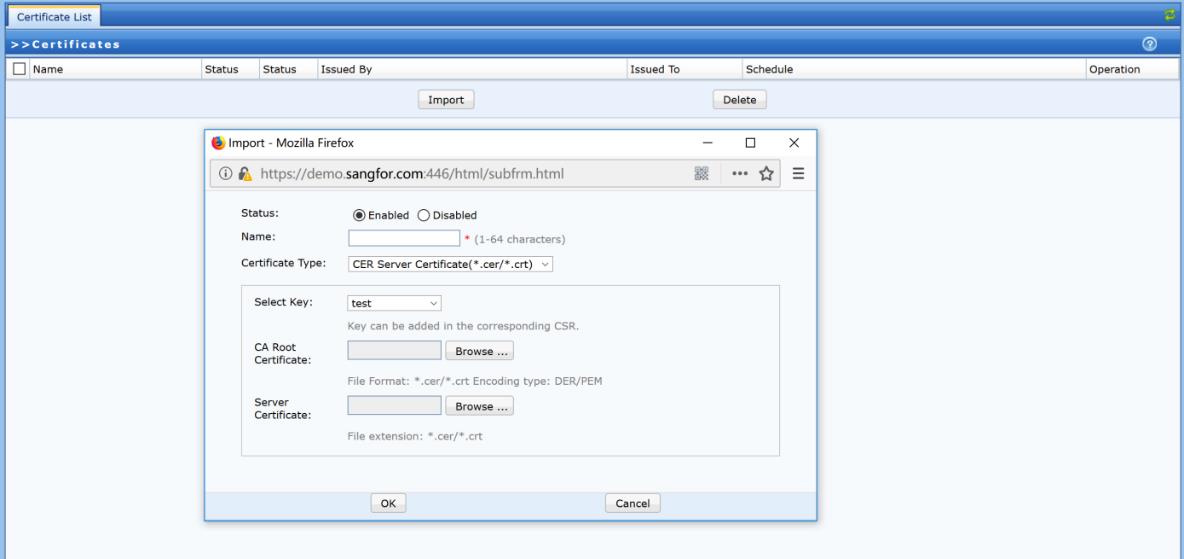Click the Import button in certificate list
The width and height of the screenshot is (1184, 559).
(x=446, y=100)
